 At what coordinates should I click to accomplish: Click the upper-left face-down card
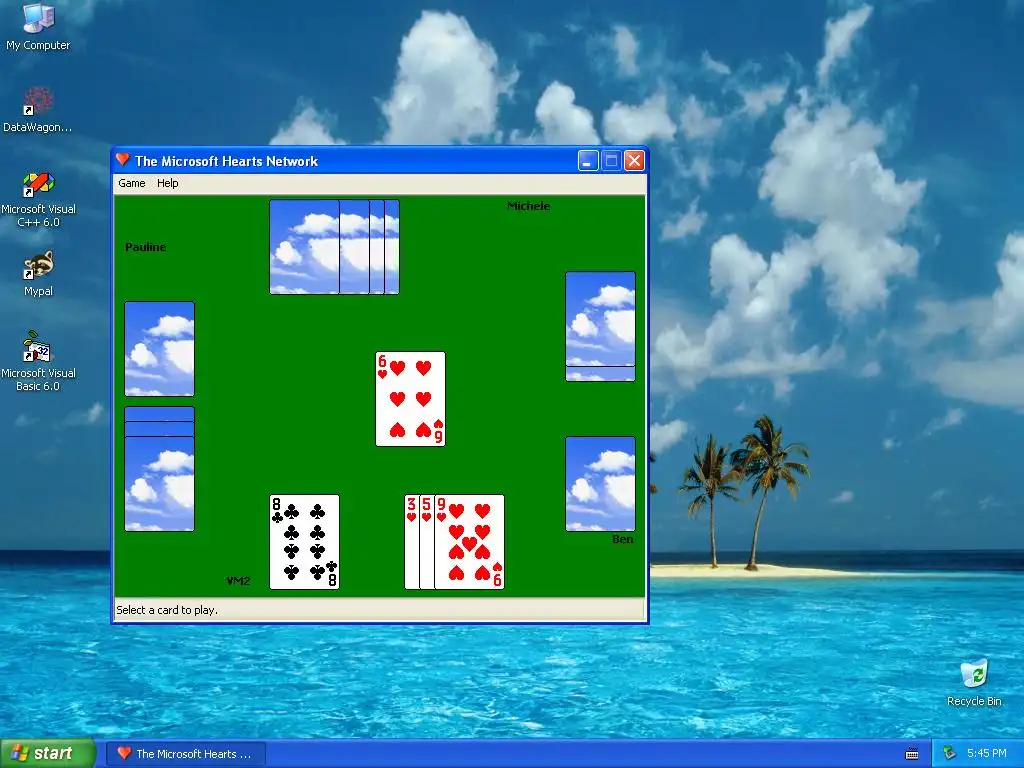(x=159, y=349)
